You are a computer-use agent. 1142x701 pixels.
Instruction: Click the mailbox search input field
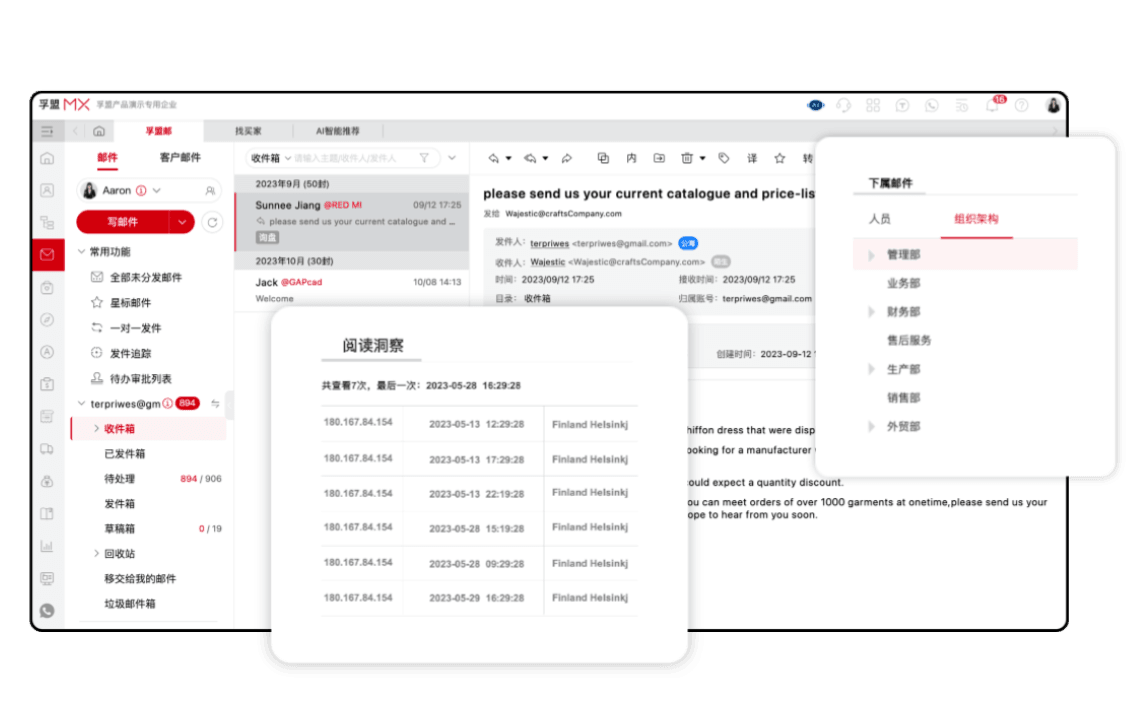[340, 158]
